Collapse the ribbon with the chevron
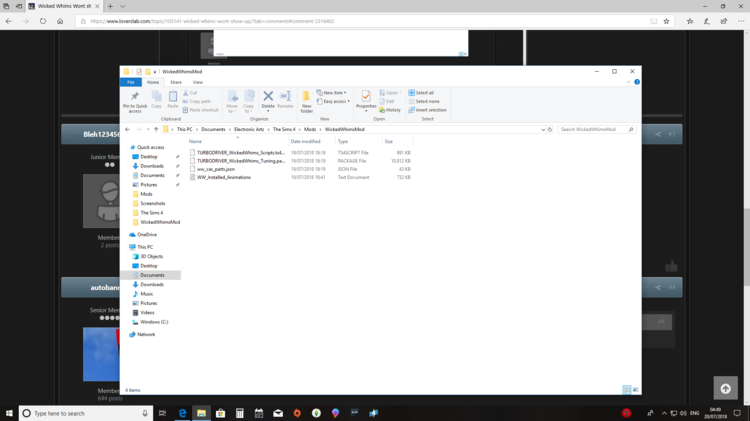 (629, 82)
